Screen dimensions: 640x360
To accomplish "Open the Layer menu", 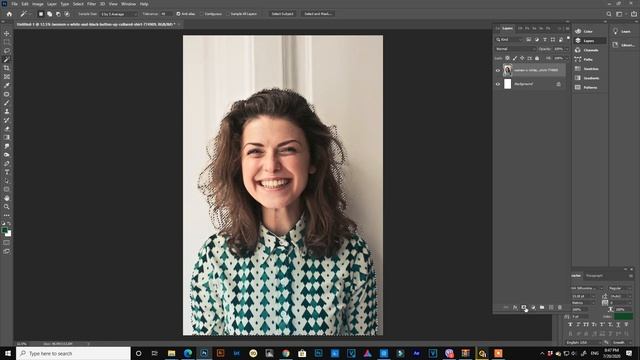I will [52, 4].
